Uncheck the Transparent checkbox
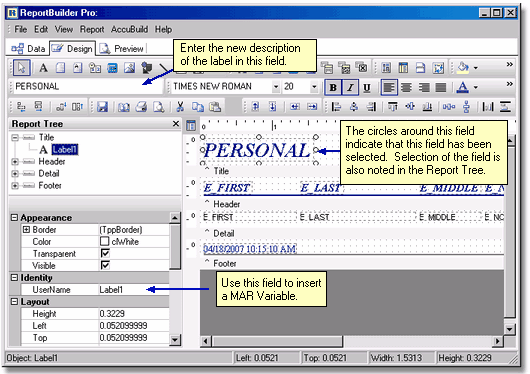The image size is (530, 374). click(105, 253)
